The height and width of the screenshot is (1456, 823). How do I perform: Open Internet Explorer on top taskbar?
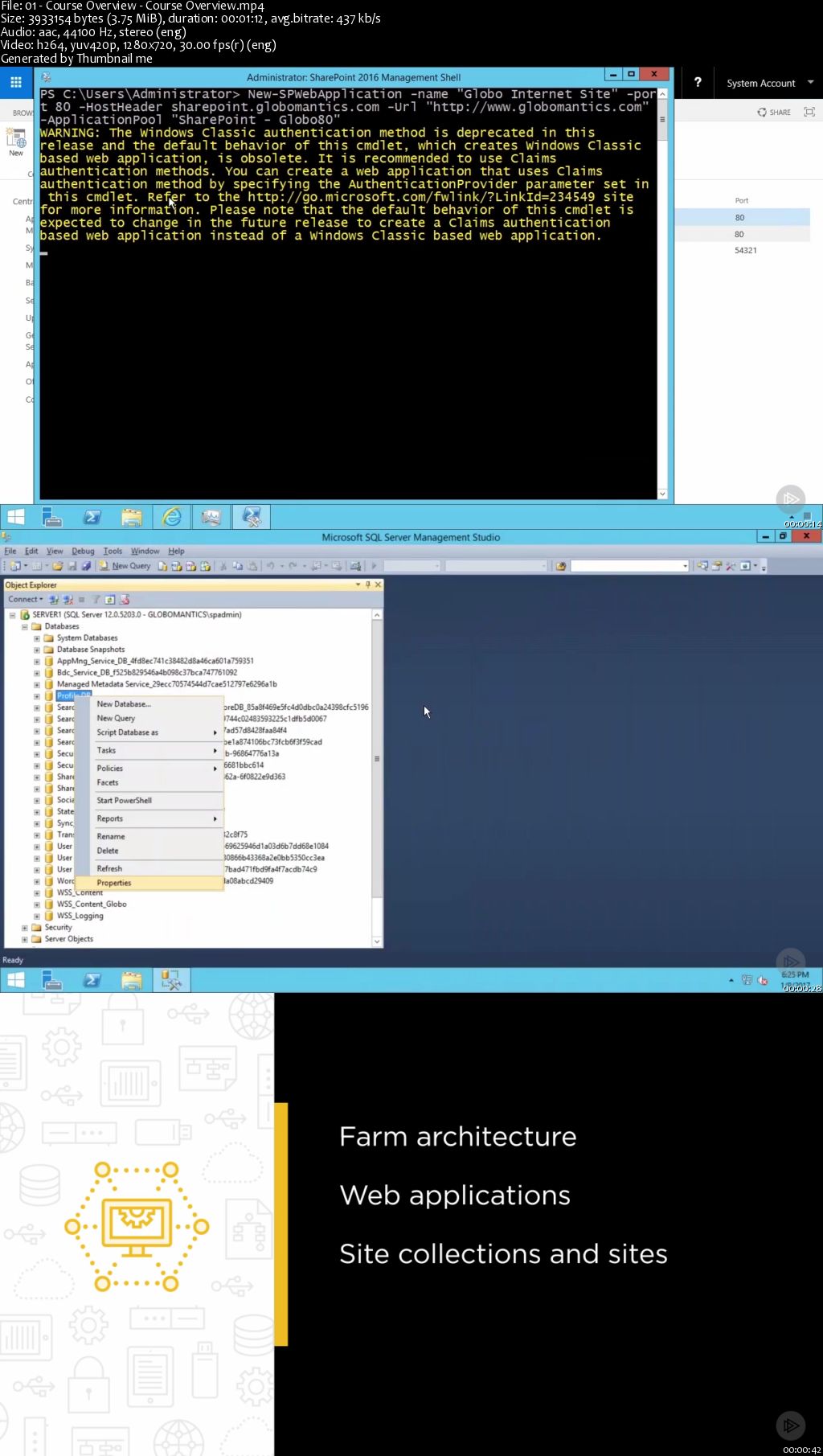171,517
